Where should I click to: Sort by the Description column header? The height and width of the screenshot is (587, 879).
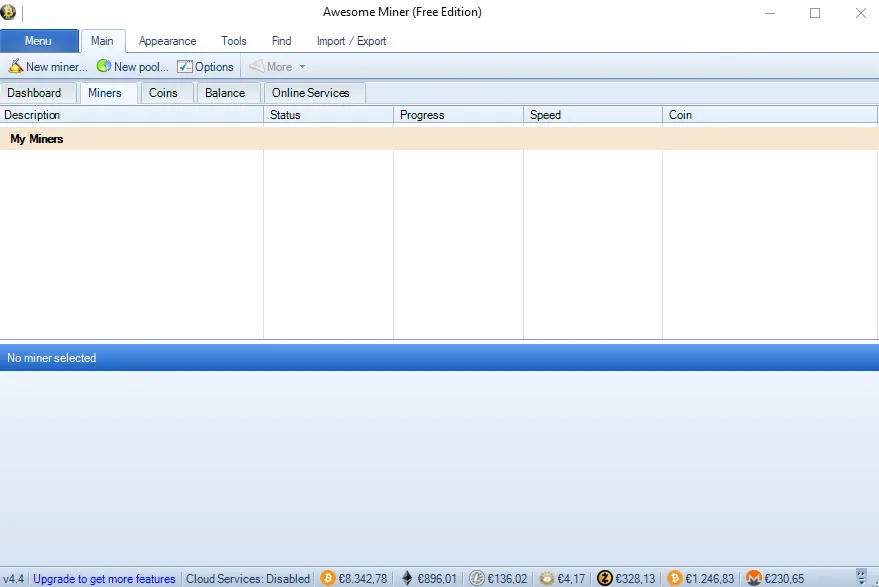pyautogui.click(x=132, y=115)
